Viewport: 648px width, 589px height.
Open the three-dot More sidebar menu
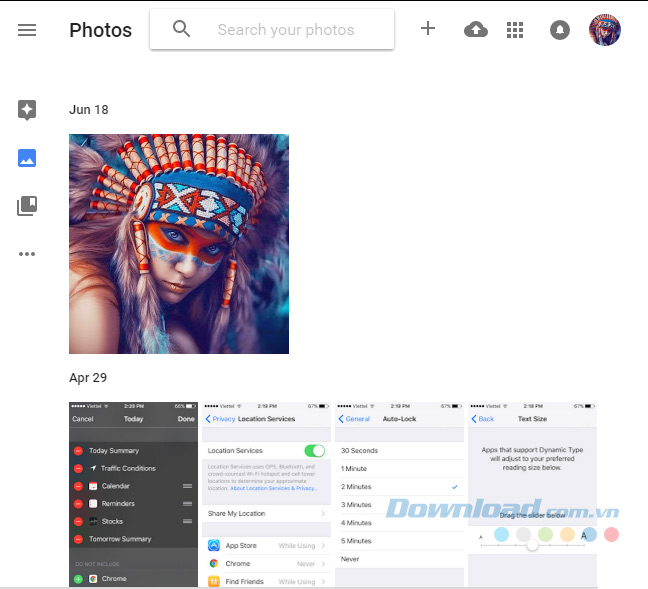[x=27, y=254]
